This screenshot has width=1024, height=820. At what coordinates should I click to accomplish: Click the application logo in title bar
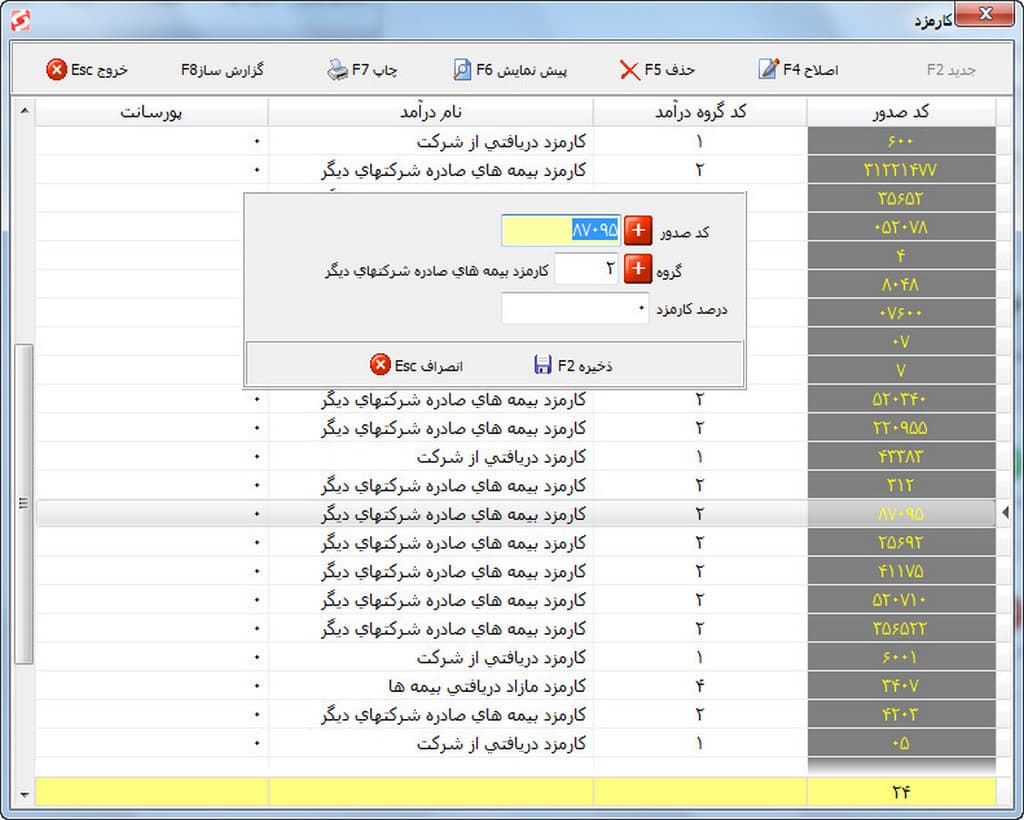[x=19, y=19]
